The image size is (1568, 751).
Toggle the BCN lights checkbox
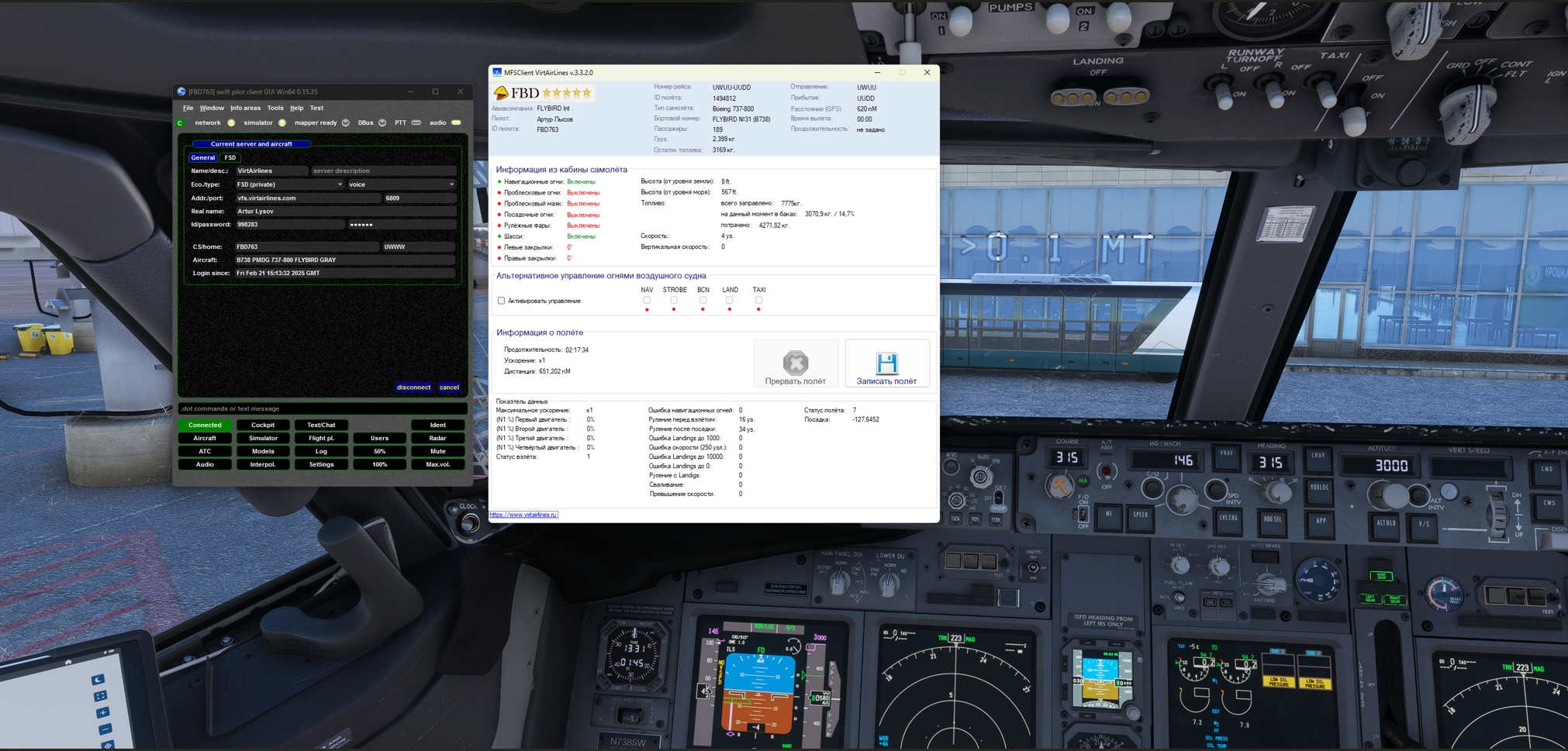[x=703, y=300]
